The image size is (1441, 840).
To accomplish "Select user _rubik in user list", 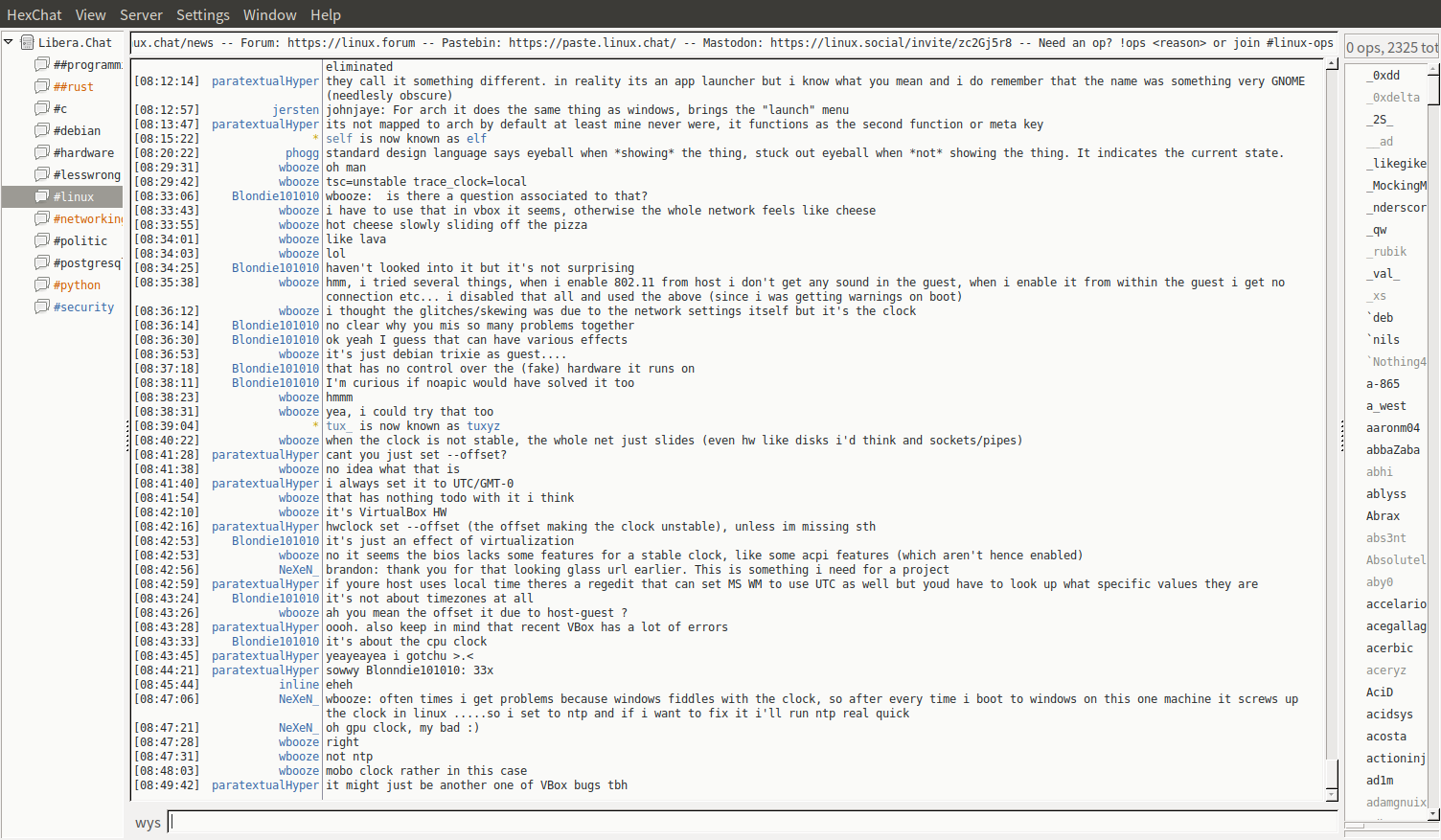I will point(1386,251).
